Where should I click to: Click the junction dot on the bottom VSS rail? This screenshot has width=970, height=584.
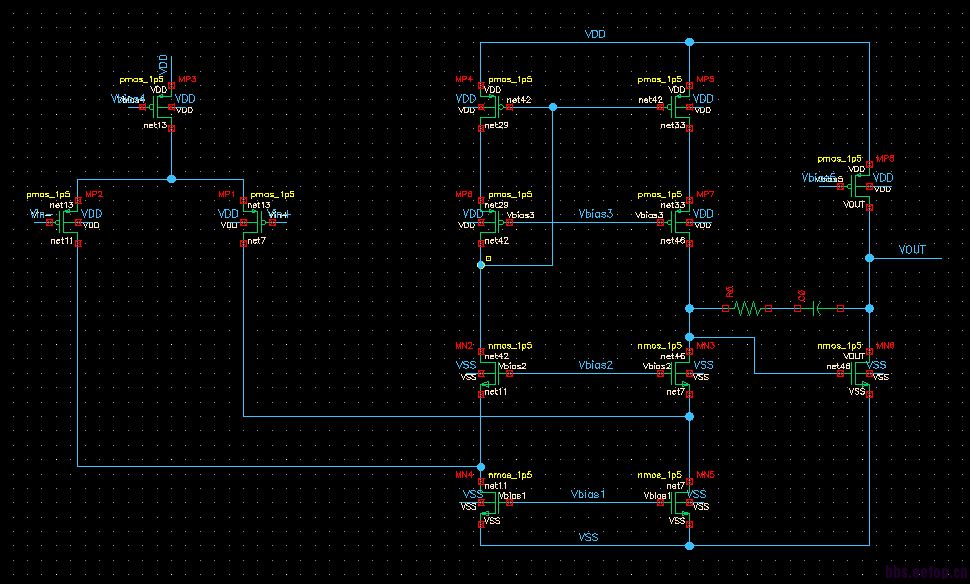(689, 546)
